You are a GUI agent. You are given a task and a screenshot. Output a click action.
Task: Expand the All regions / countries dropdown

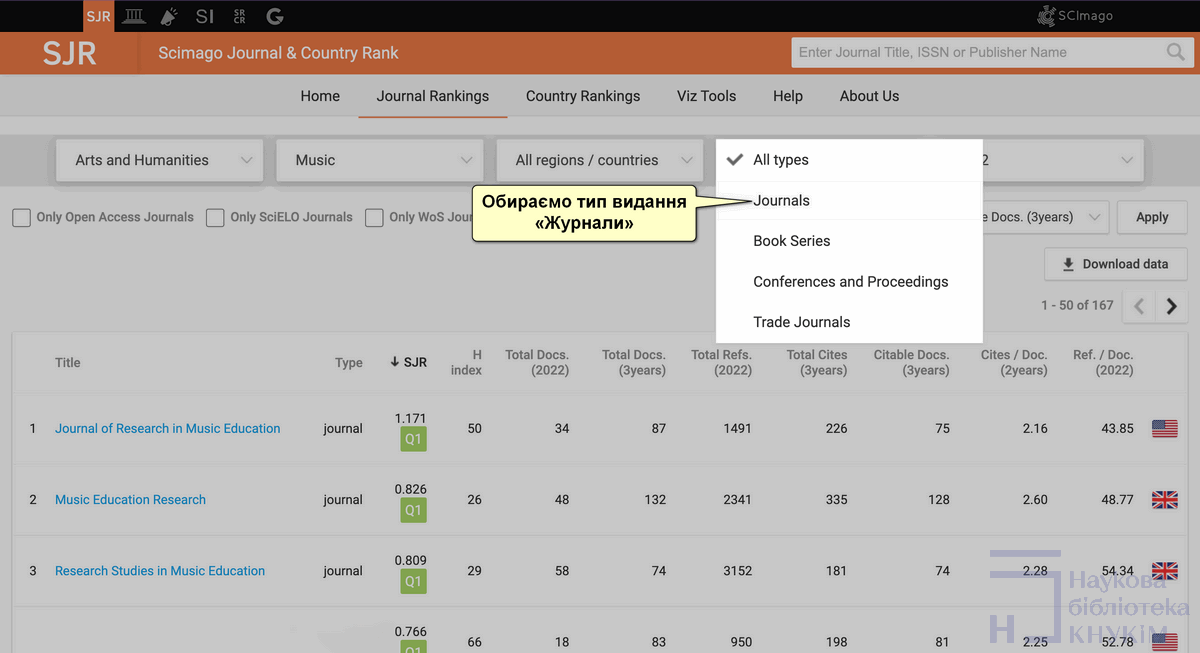(x=601, y=160)
